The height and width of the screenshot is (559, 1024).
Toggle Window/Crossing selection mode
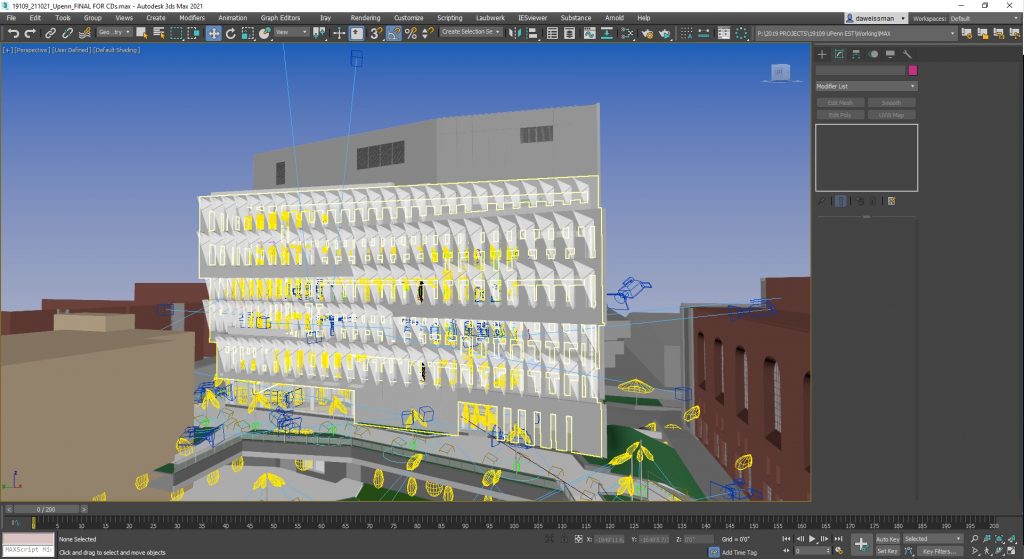(x=193, y=33)
